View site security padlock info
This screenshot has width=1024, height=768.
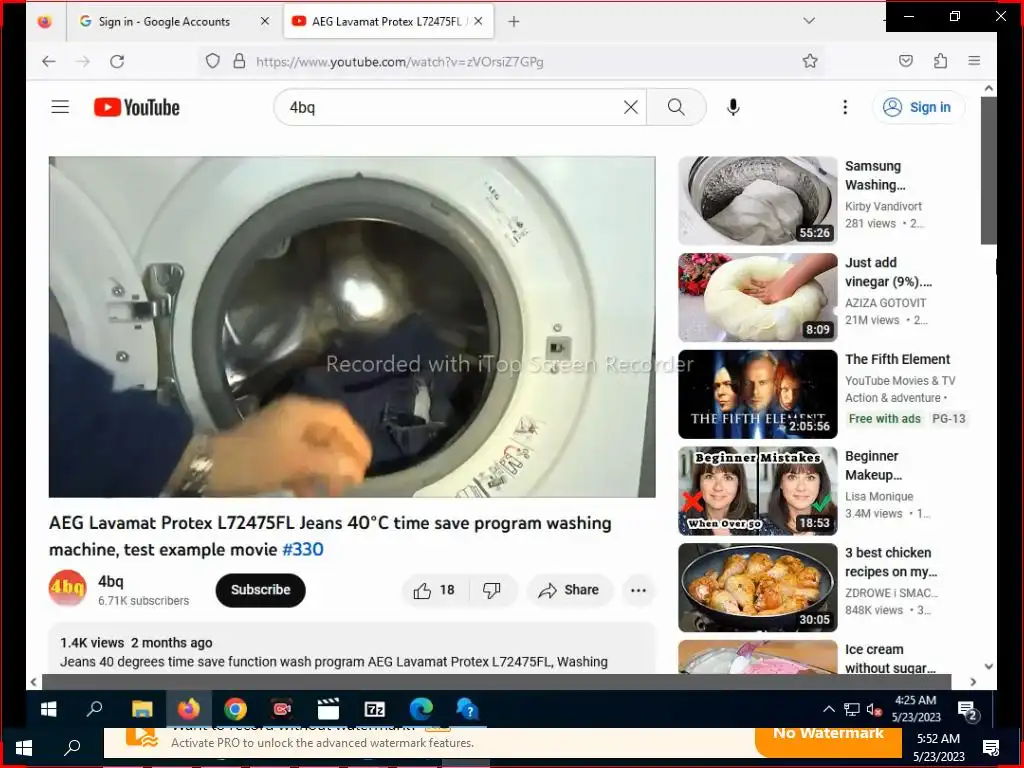(x=240, y=61)
